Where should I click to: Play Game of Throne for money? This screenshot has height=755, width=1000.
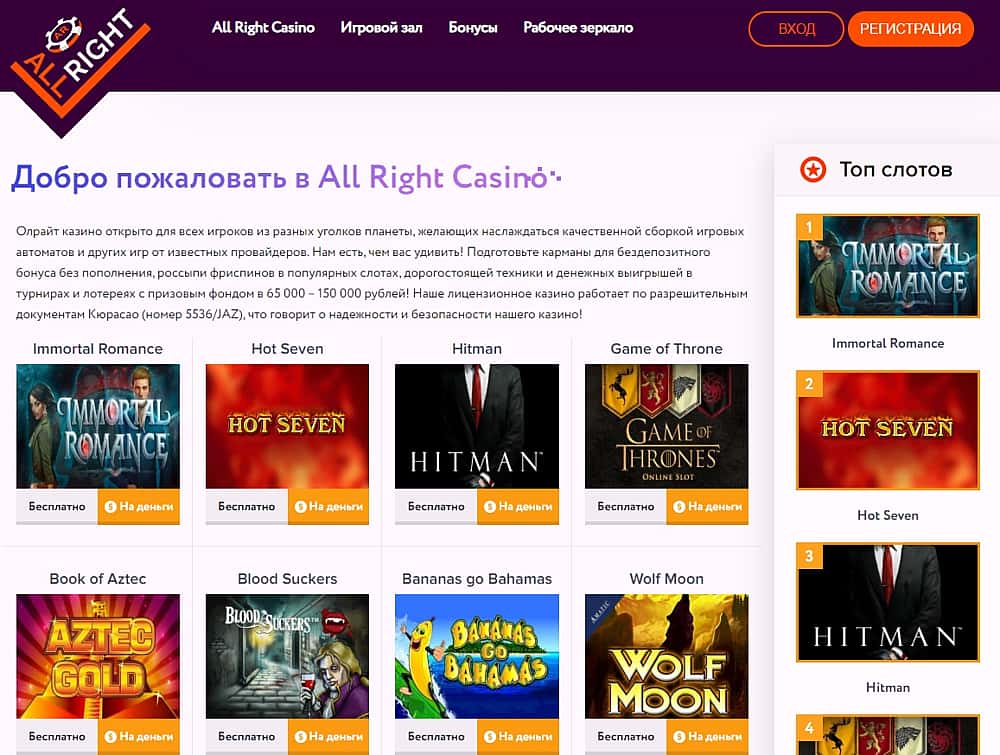click(708, 506)
